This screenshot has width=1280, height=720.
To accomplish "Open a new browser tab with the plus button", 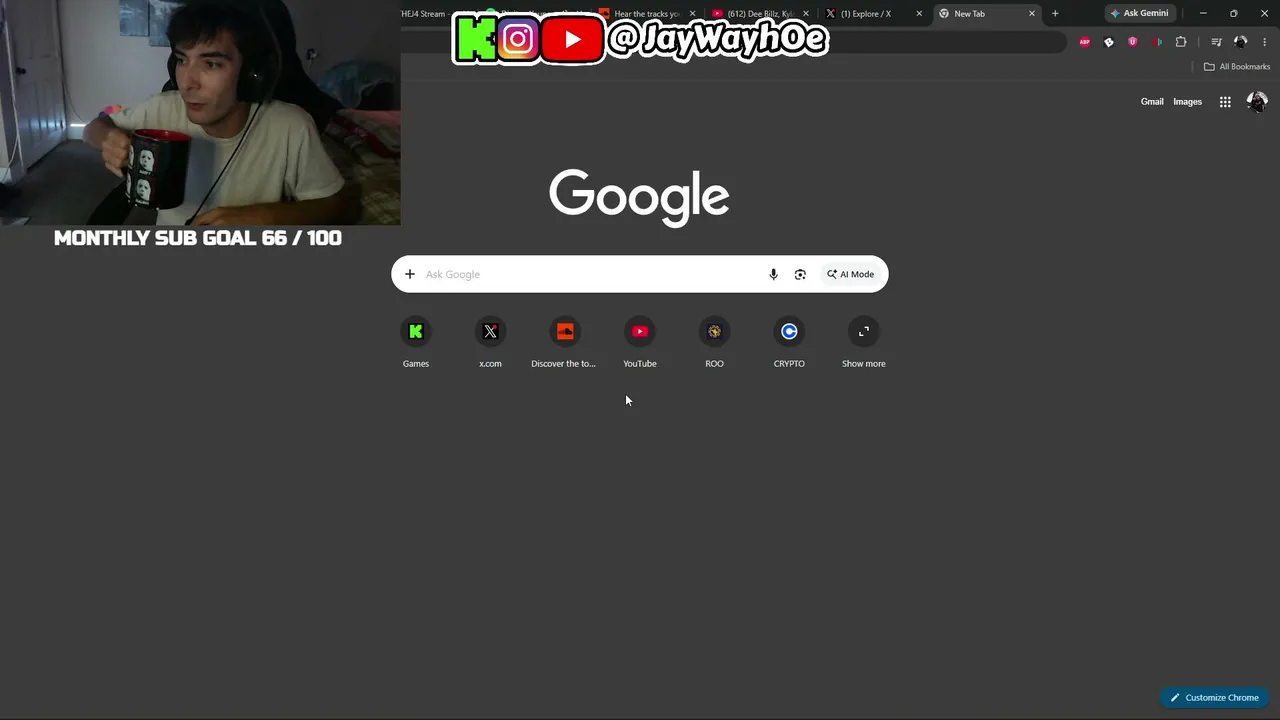I will 1055,14.
